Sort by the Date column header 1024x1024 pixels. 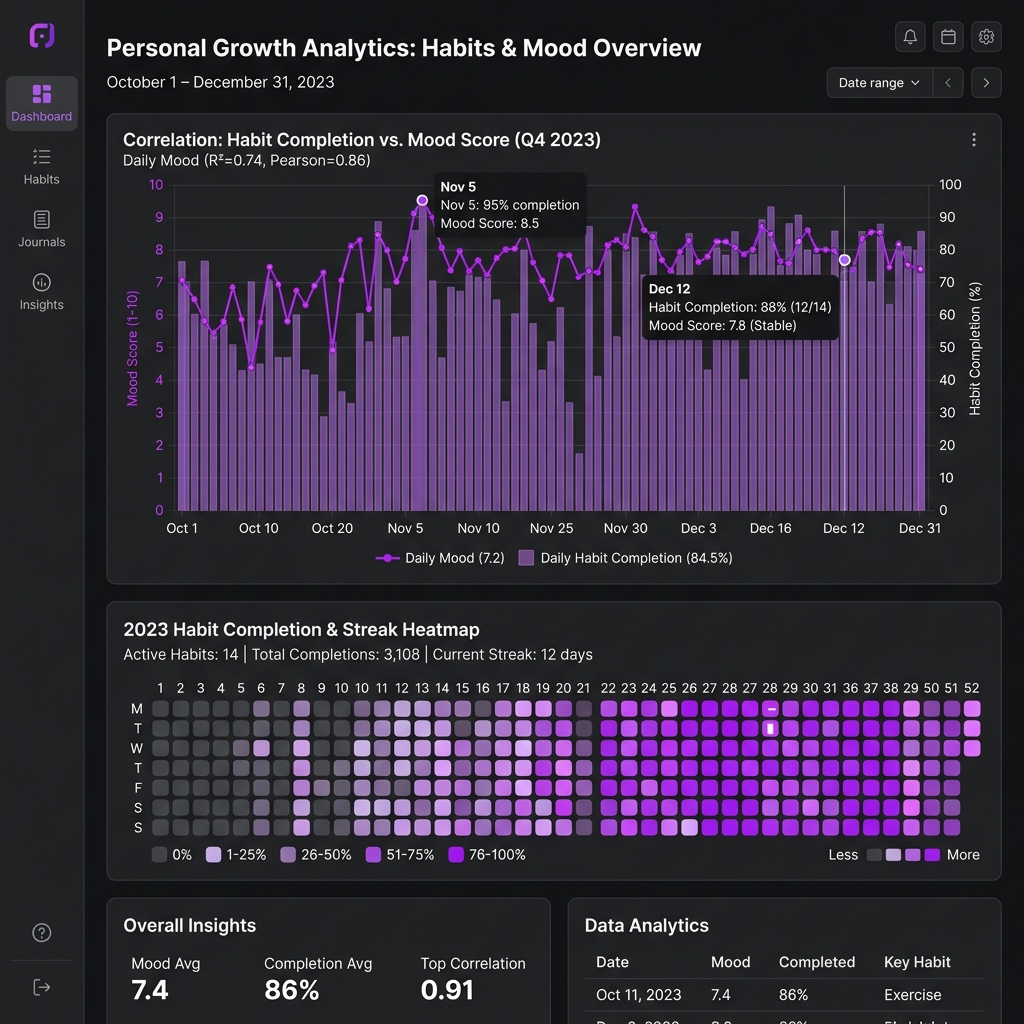click(x=612, y=962)
